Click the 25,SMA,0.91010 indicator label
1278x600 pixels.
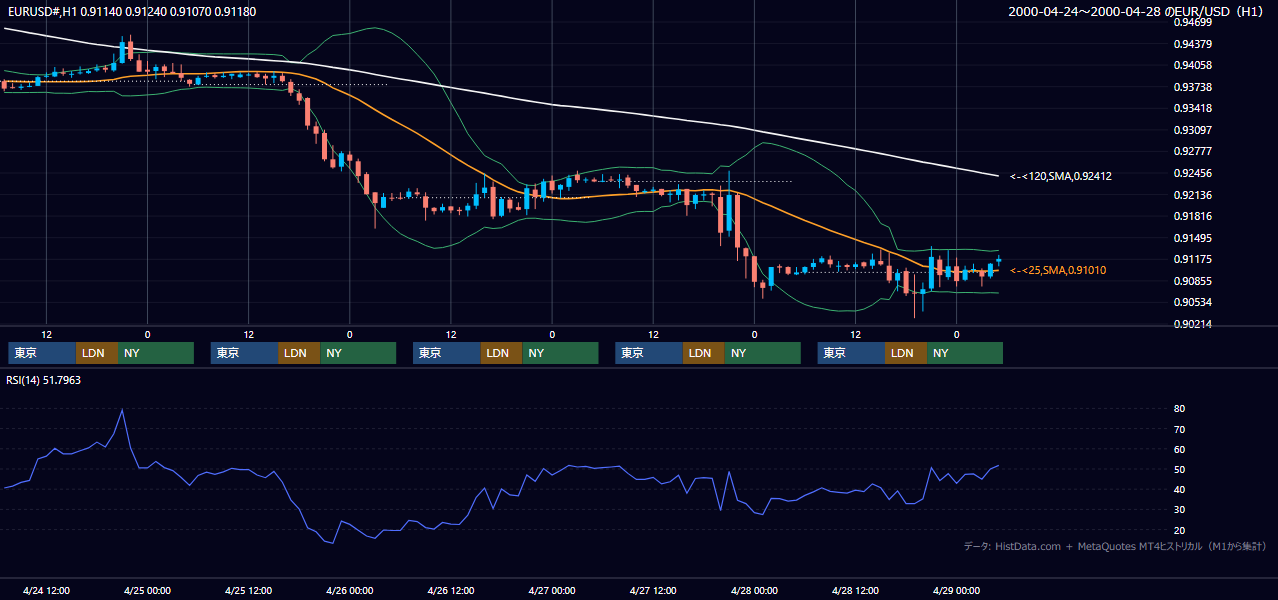1058,270
